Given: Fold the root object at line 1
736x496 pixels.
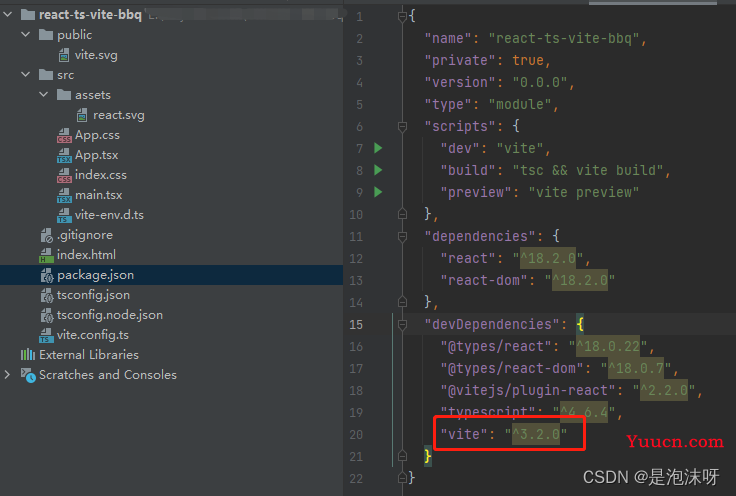Looking at the screenshot, I should (x=402, y=17).
